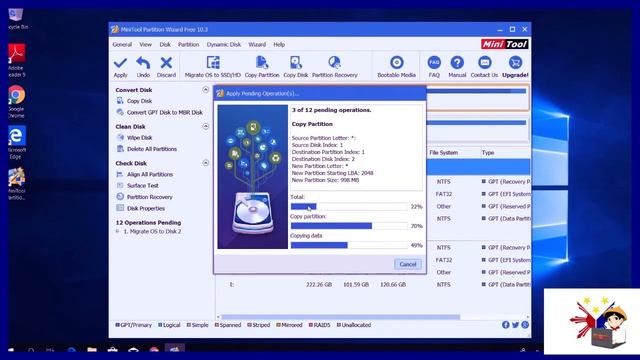Click the Undo arrow icon

pyautogui.click(x=143, y=63)
